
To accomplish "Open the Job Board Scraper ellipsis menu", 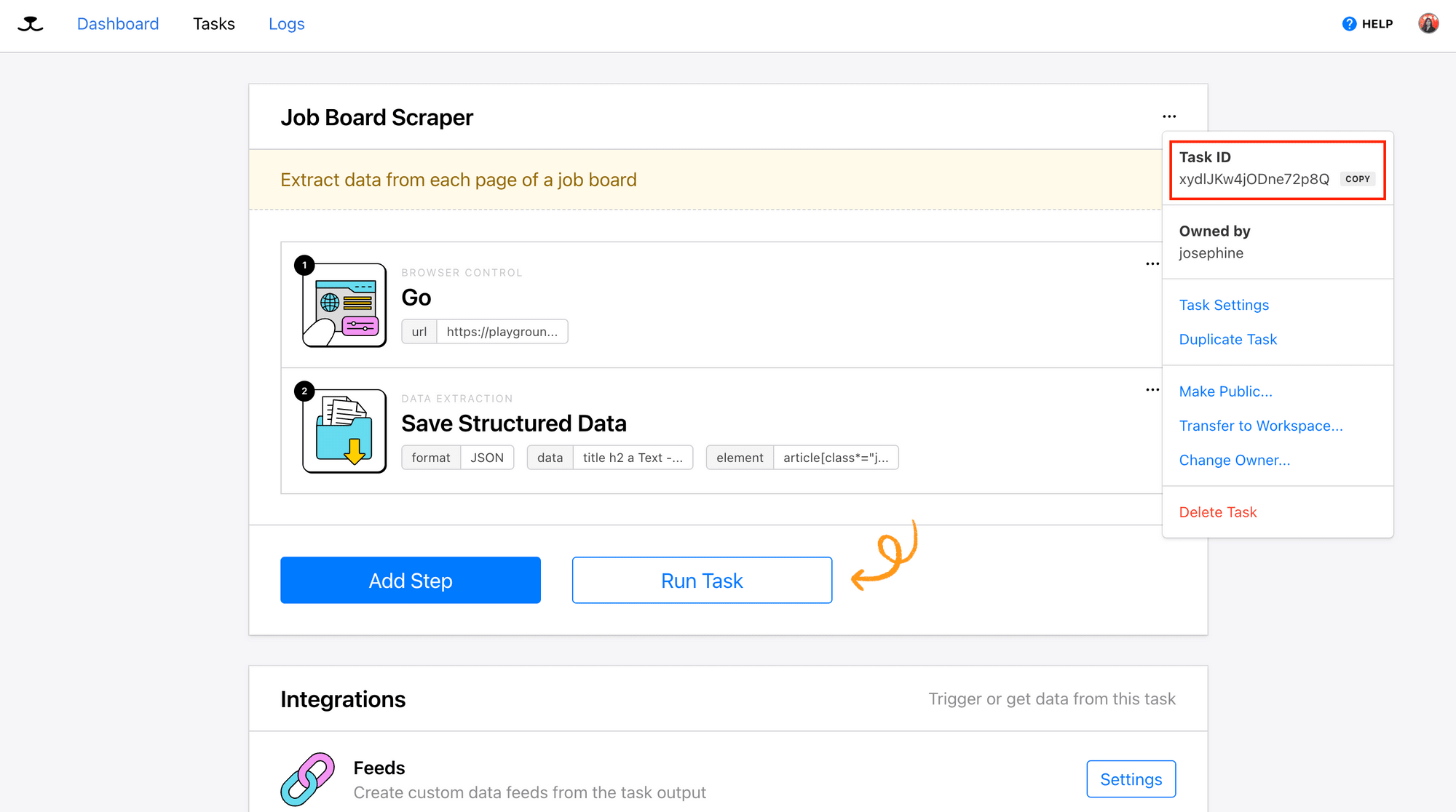I will [x=1169, y=116].
